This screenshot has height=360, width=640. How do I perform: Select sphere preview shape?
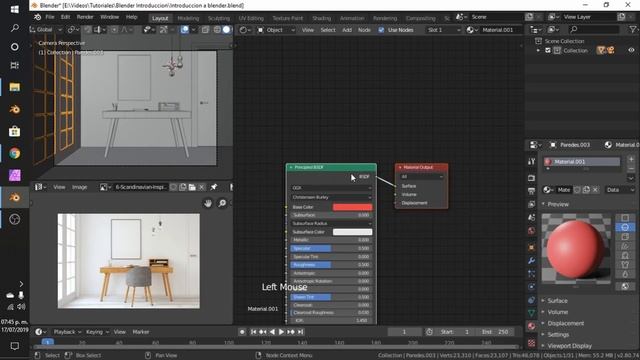[625, 227]
